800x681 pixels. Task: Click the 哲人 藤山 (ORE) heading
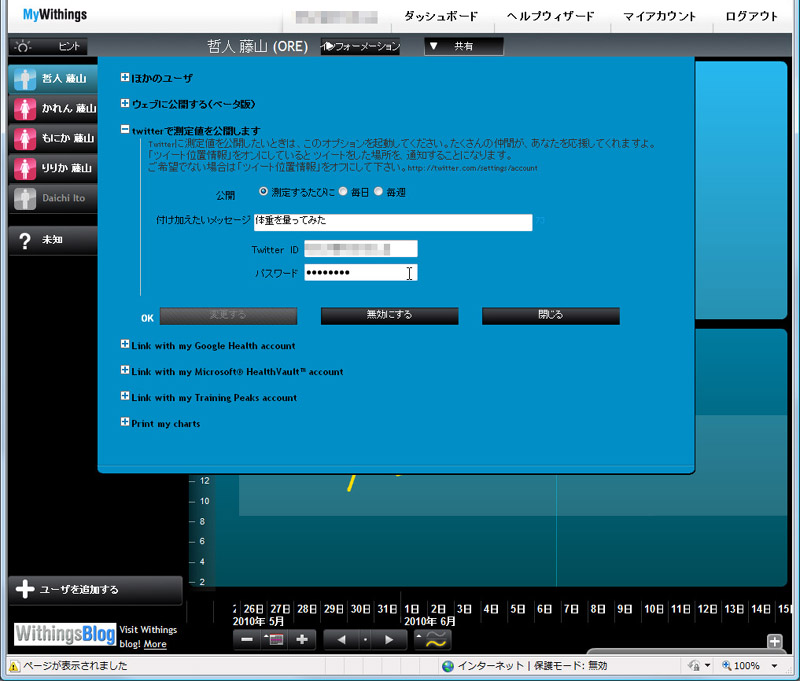coord(257,46)
